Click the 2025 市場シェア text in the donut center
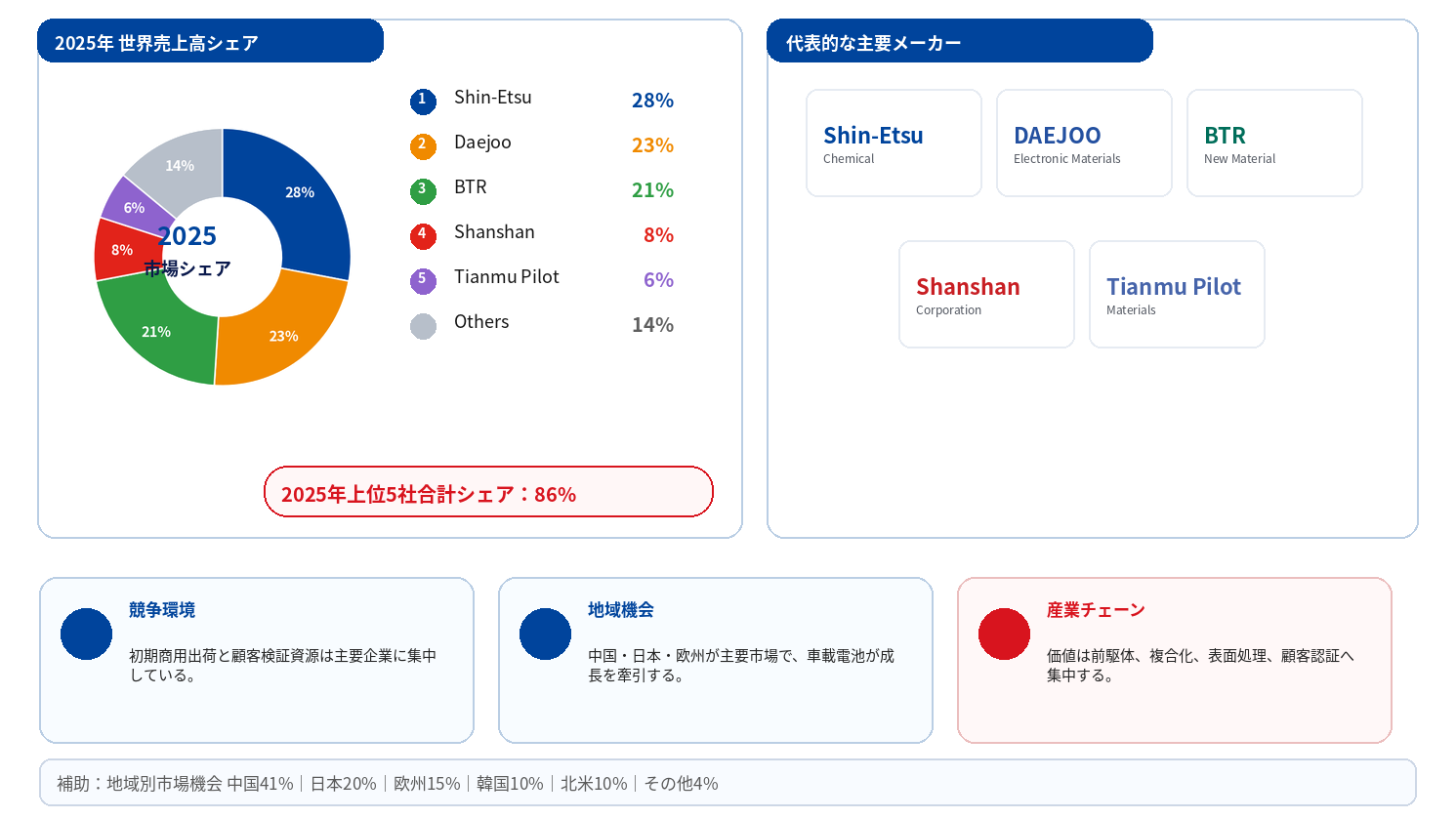1456x819 pixels. point(187,252)
